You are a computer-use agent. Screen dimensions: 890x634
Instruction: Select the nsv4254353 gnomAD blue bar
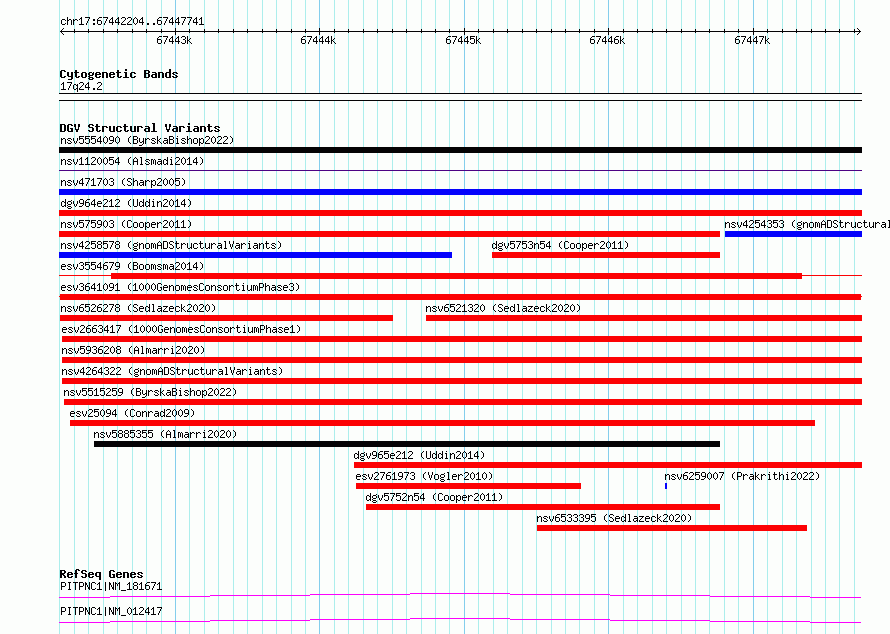(x=793, y=234)
